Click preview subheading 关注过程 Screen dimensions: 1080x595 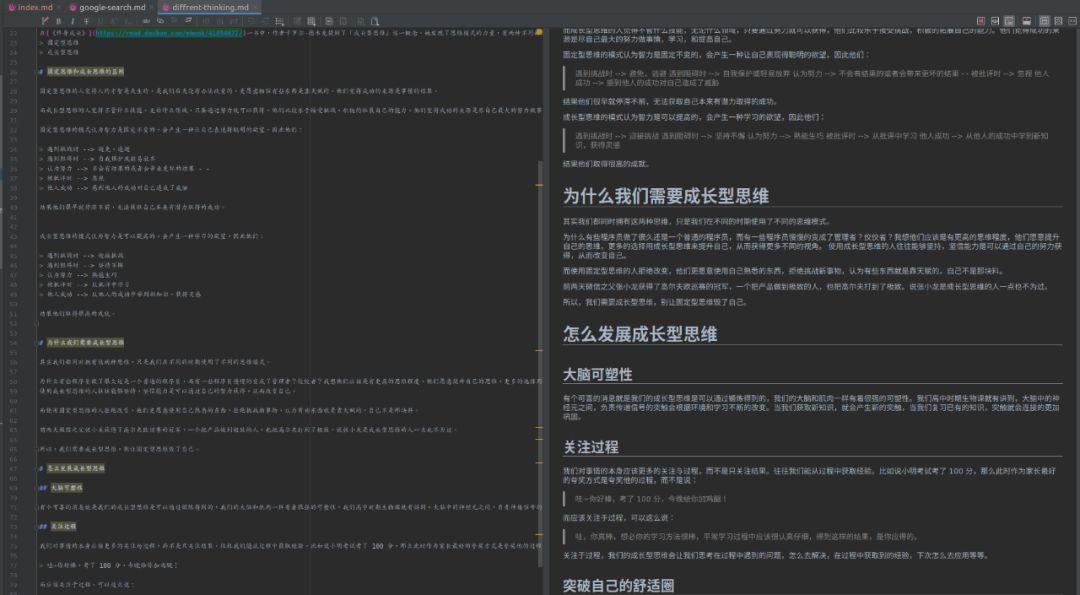(590, 447)
